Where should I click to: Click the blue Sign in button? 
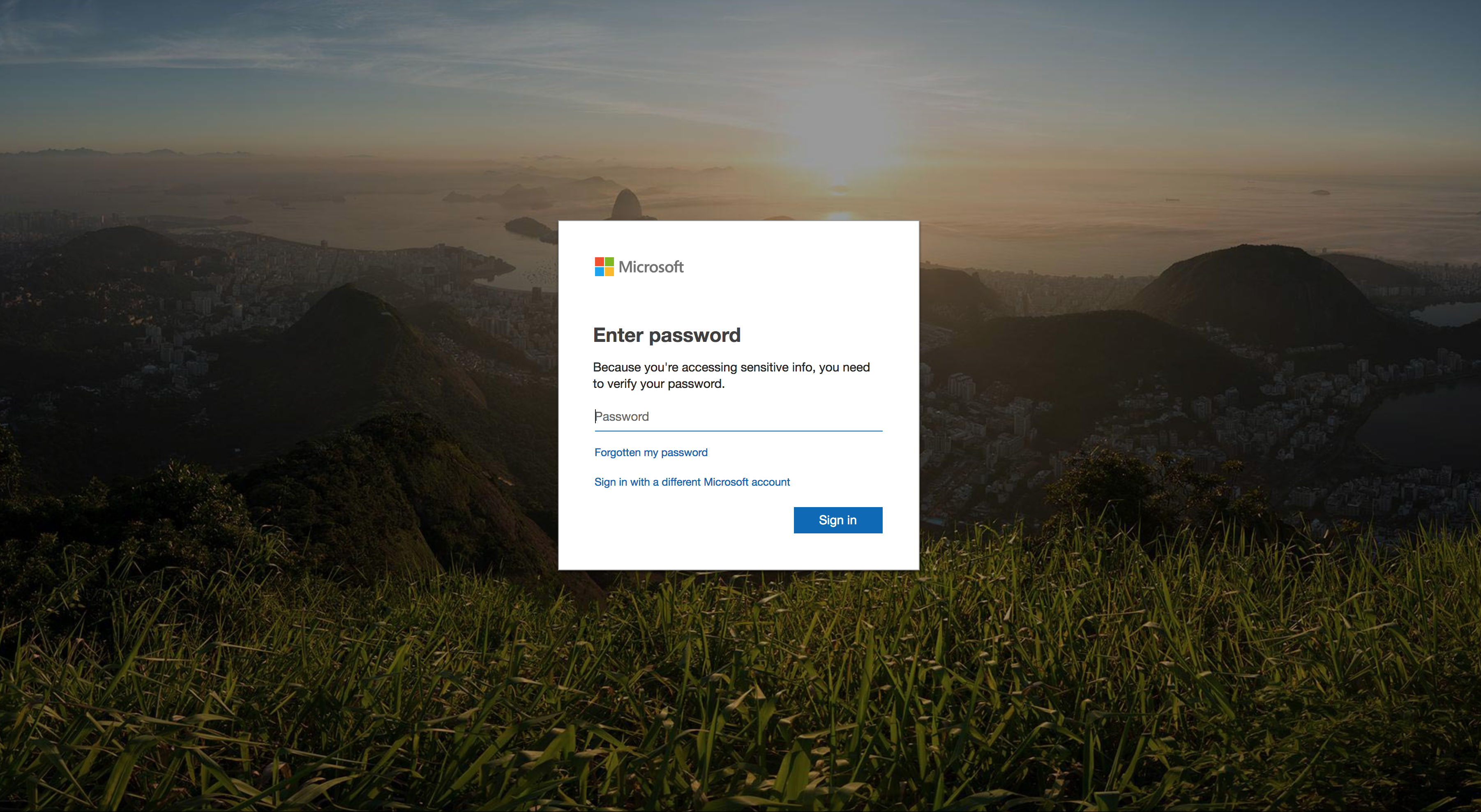click(x=837, y=520)
